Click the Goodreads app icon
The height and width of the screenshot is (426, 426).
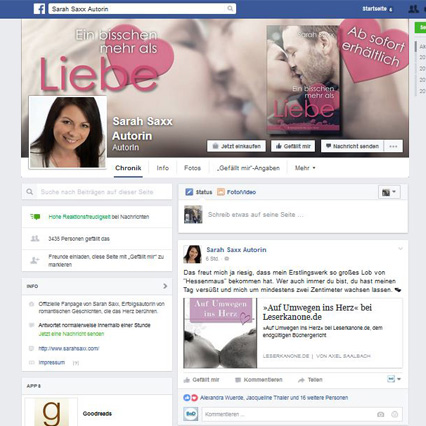click(51, 412)
